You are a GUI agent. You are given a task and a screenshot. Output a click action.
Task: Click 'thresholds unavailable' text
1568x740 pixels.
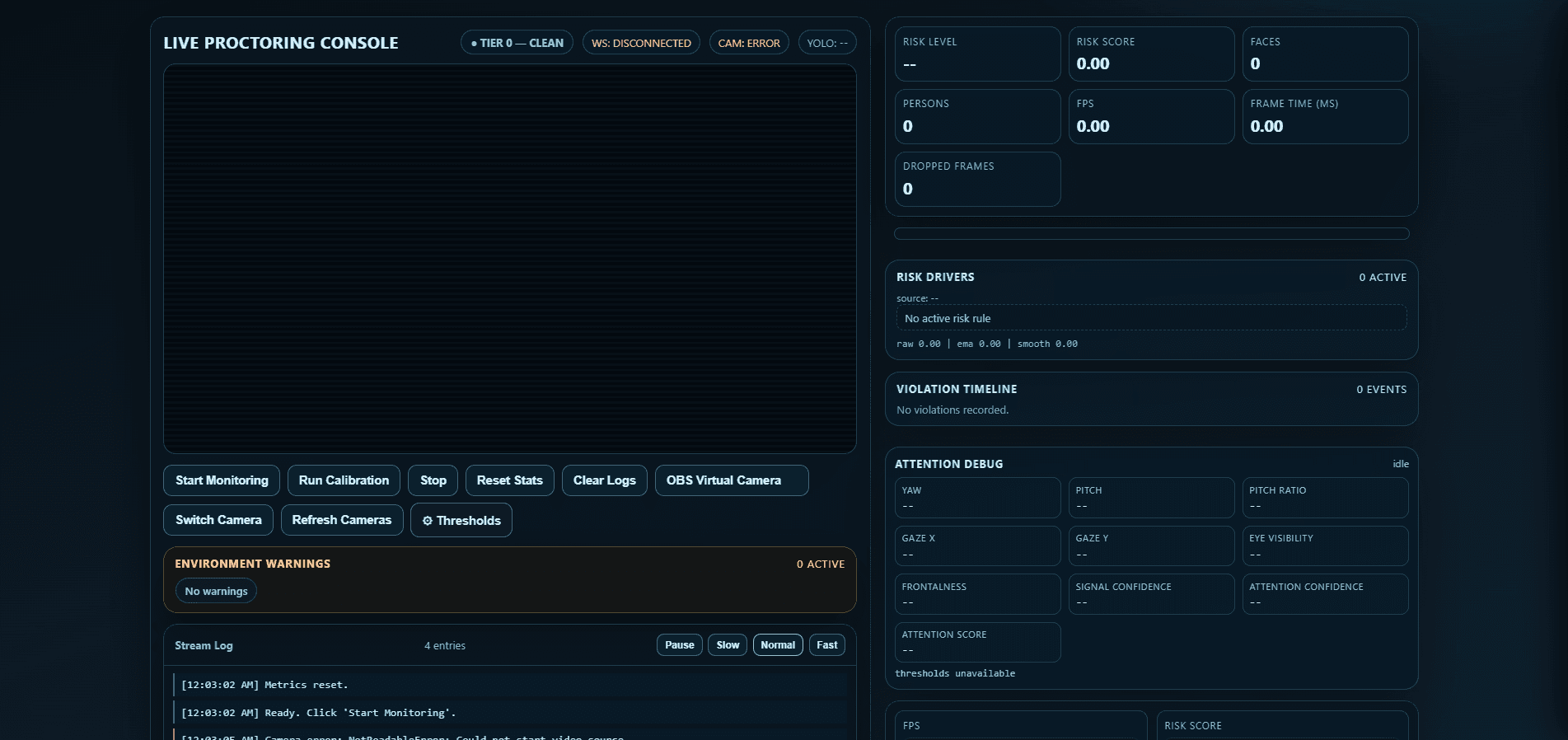coord(955,673)
